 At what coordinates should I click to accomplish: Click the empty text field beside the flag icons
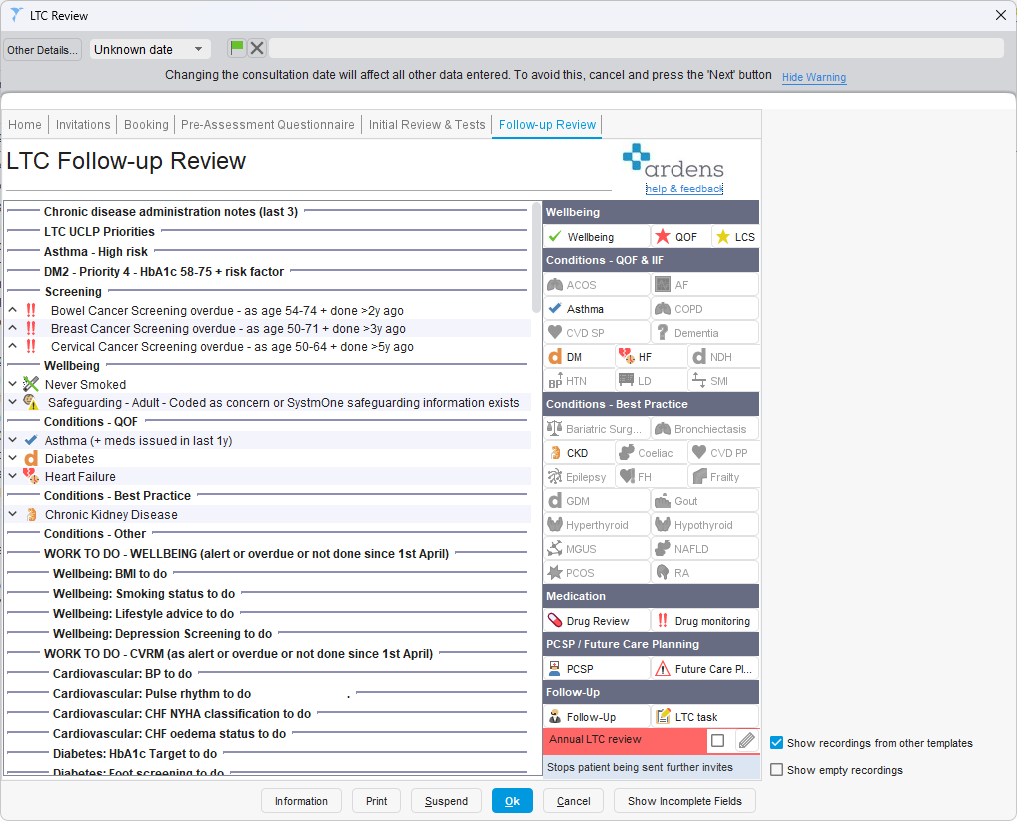click(x=636, y=48)
